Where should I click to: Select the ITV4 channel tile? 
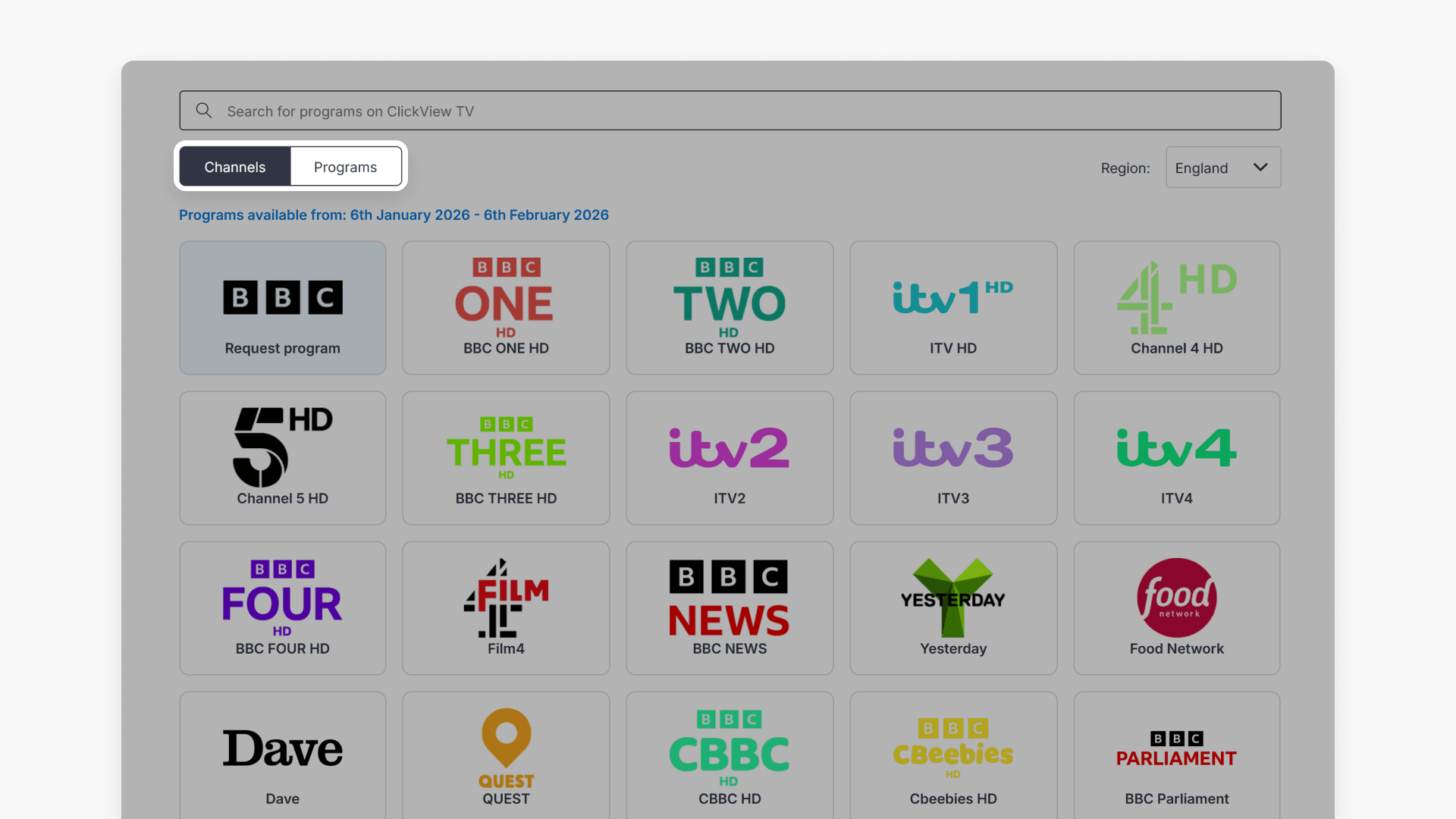pyautogui.click(x=1176, y=458)
